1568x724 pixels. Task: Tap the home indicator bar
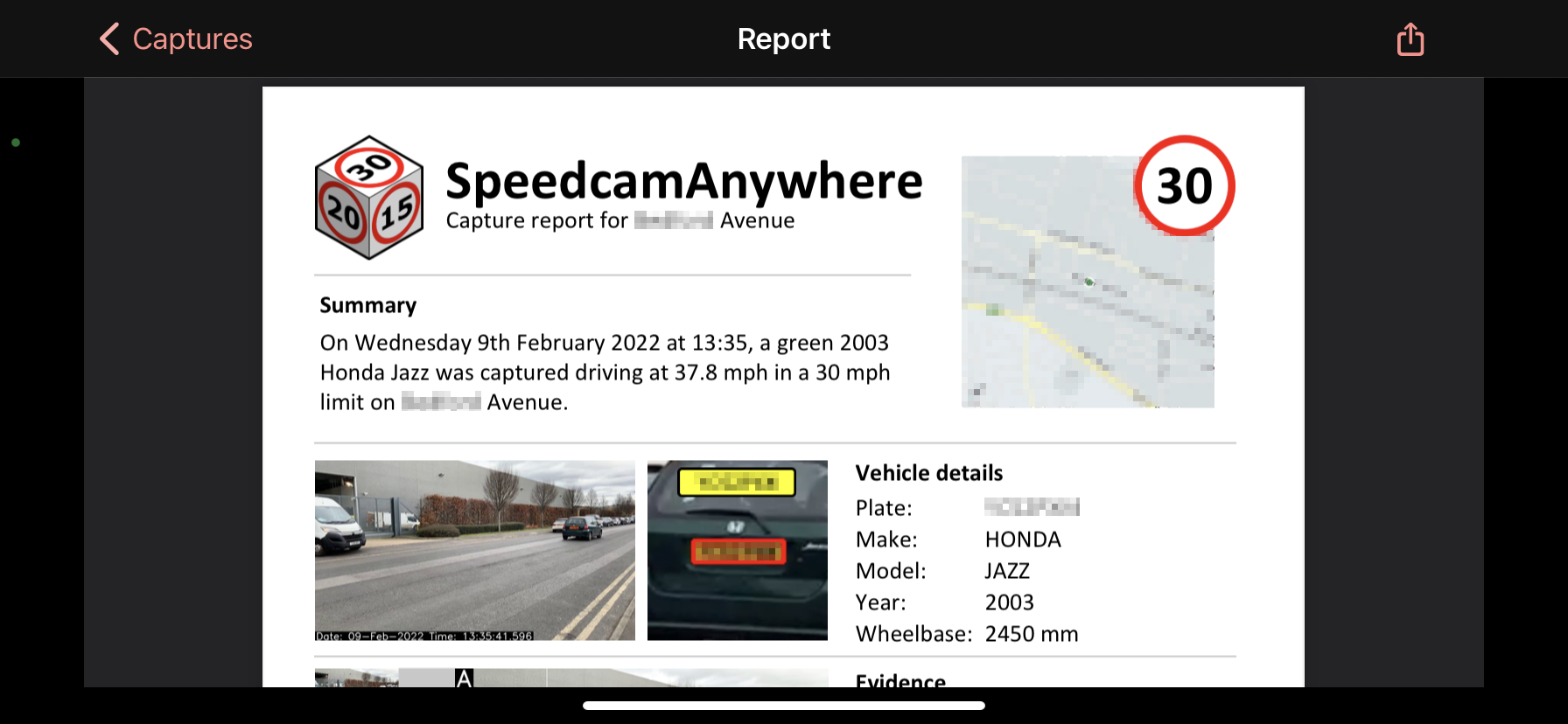[784, 706]
